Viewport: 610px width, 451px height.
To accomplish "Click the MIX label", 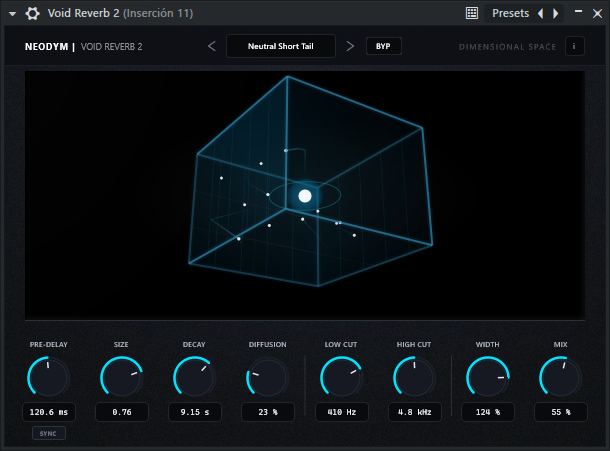I will click(561, 345).
